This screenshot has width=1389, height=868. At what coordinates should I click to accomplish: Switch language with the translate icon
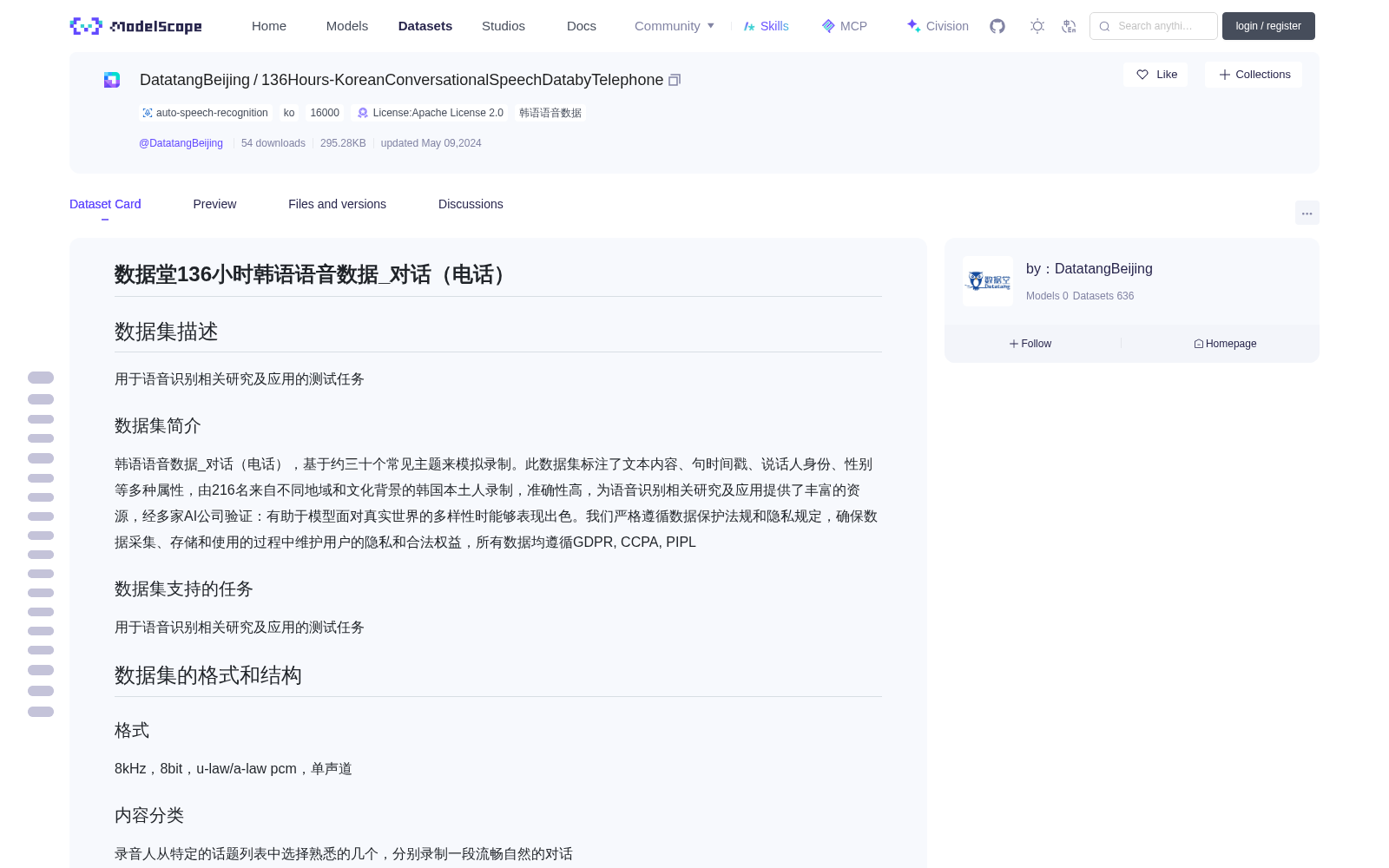[x=1069, y=26]
